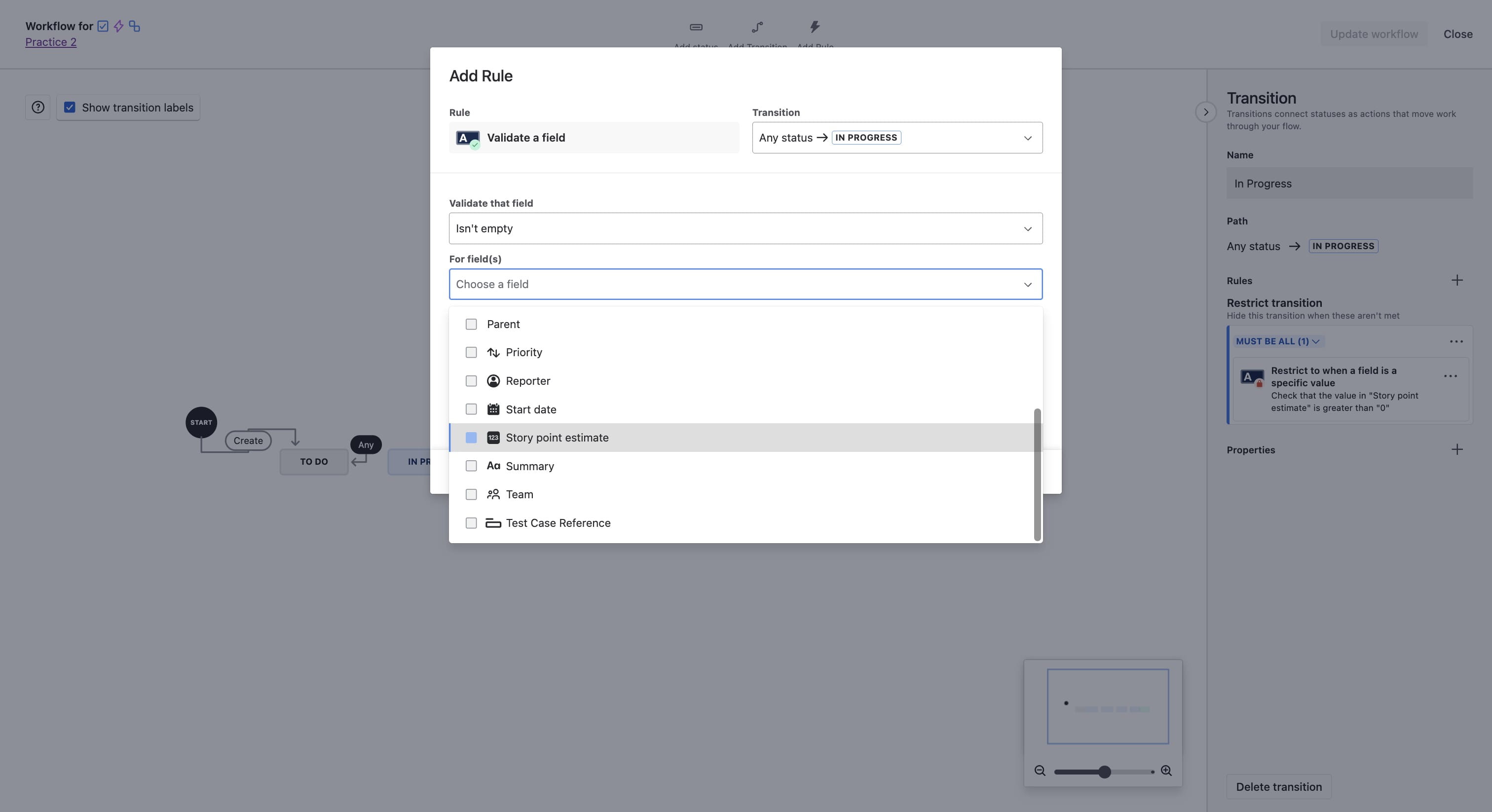Select Reporter option label in list
1492x812 pixels.
pyautogui.click(x=528, y=381)
